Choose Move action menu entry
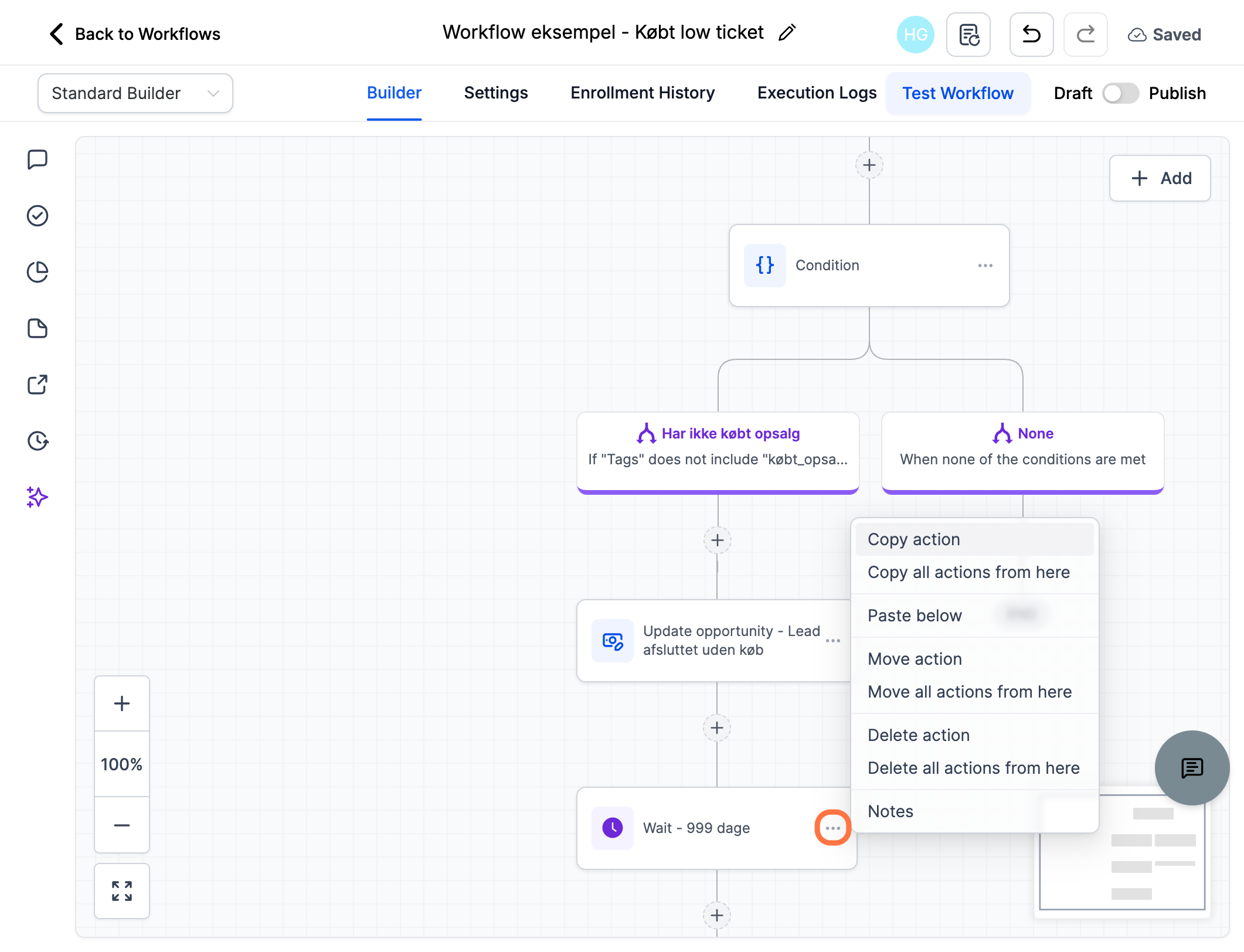The height and width of the screenshot is (952, 1244). [x=974, y=659]
